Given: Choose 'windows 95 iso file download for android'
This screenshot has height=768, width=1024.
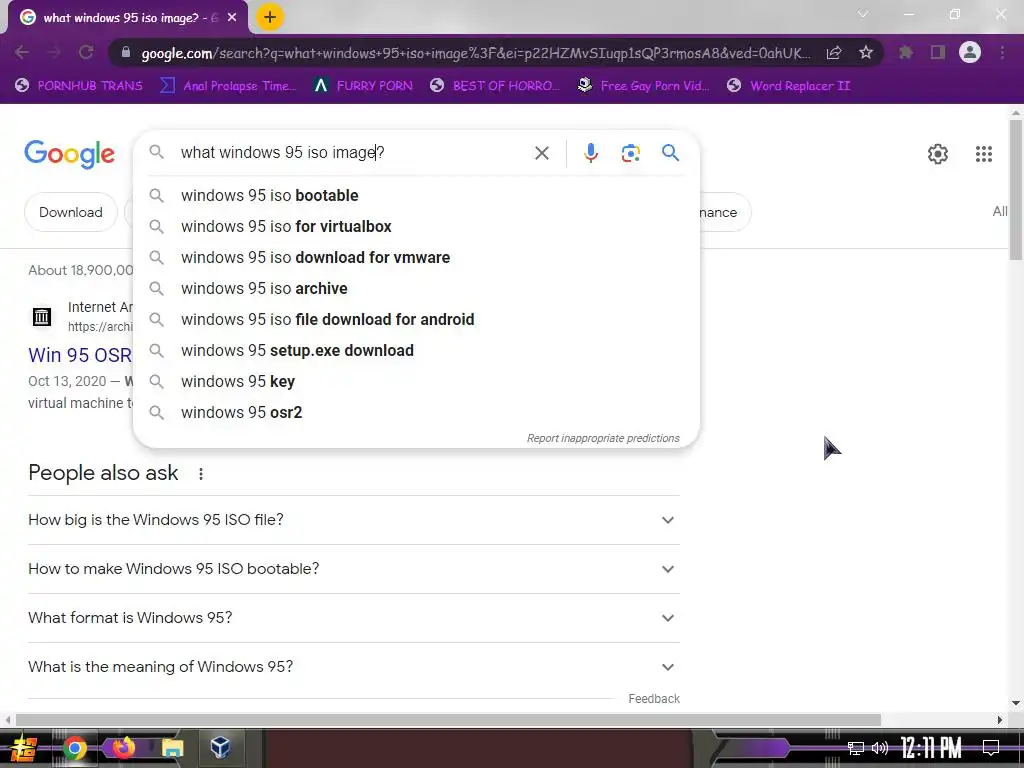Looking at the screenshot, I should [416, 319].
